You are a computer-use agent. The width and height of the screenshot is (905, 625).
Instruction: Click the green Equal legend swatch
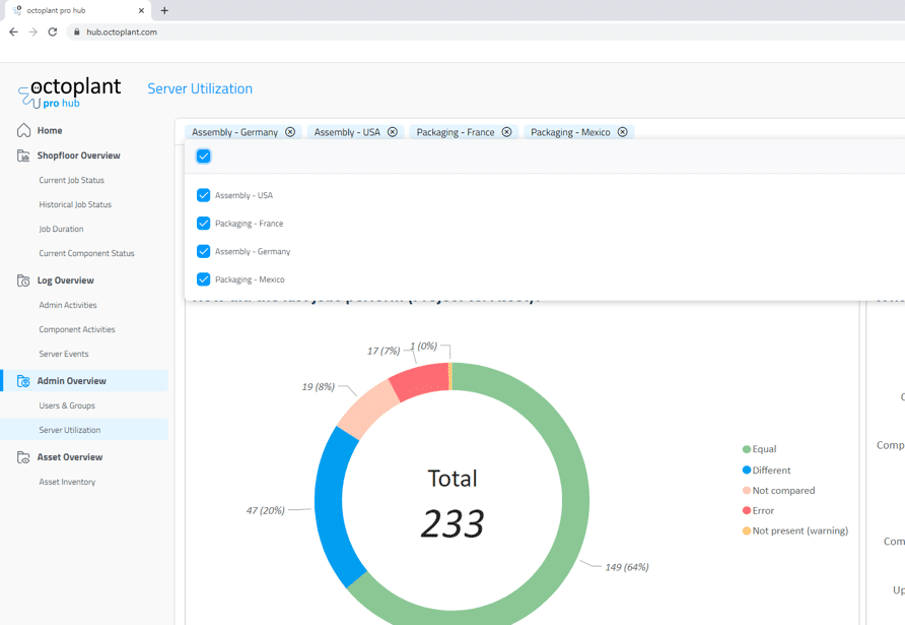746,450
